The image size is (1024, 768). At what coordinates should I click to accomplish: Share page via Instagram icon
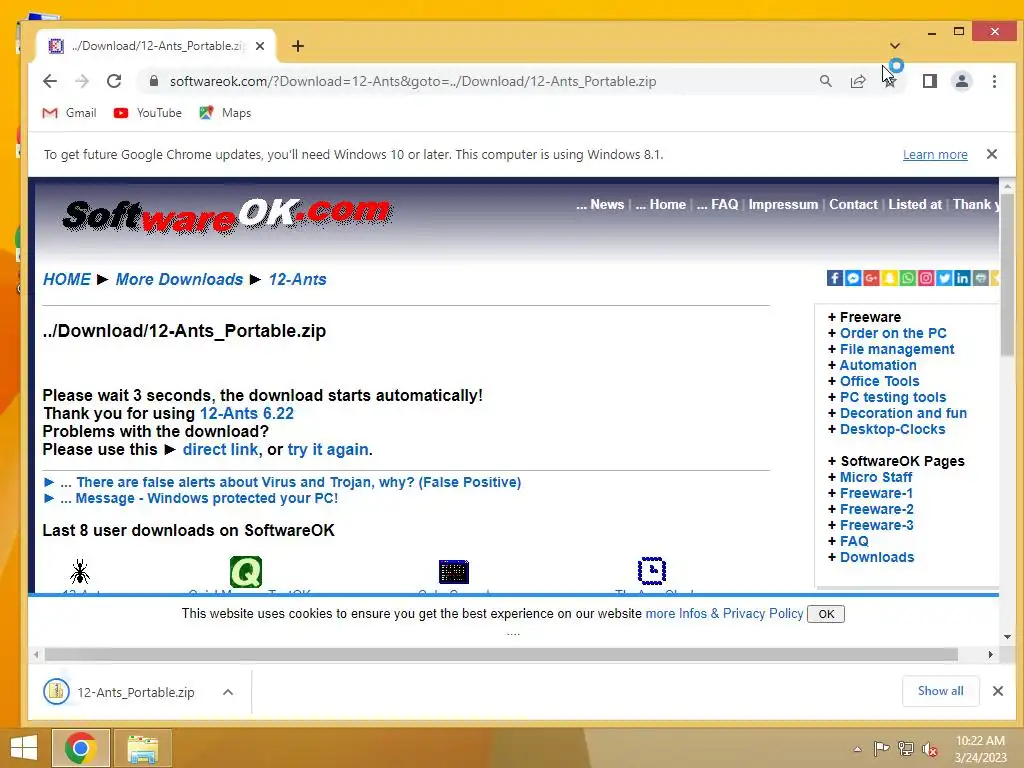click(926, 278)
